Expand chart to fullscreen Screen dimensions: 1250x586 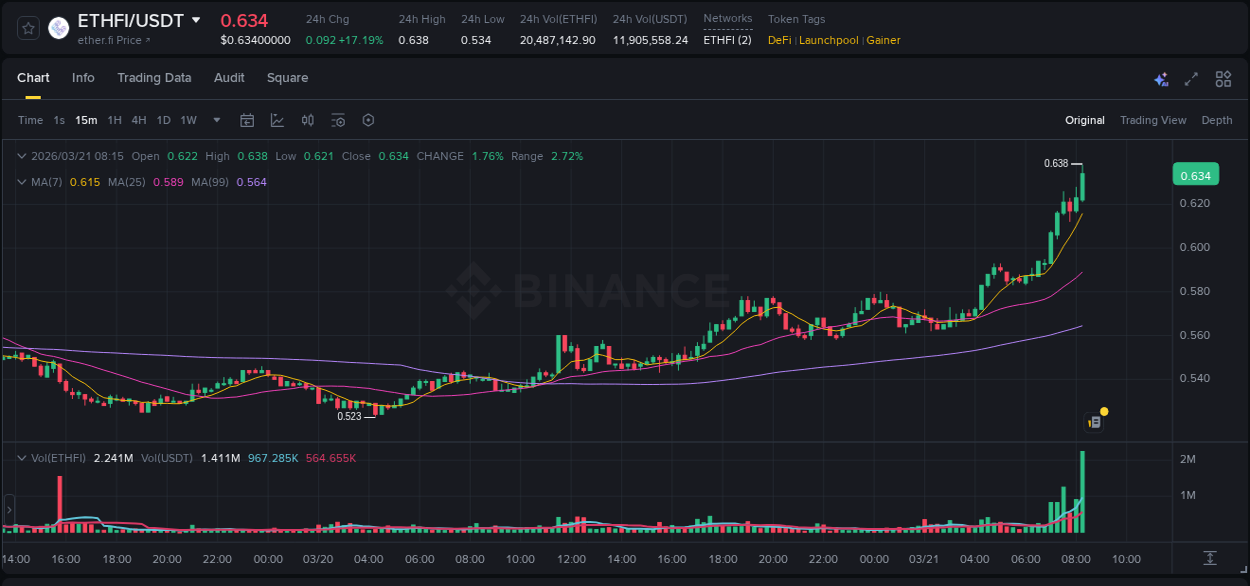1191,79
